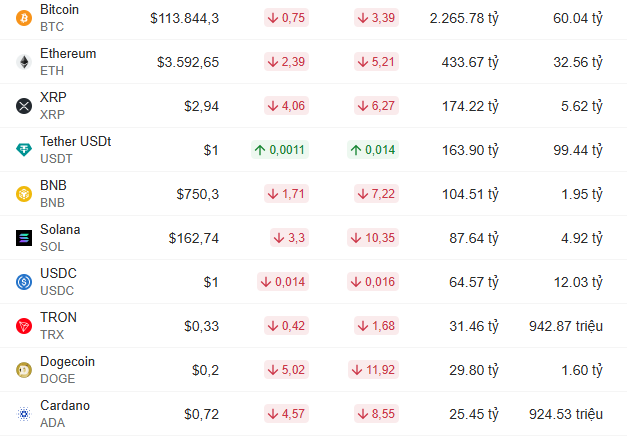Click the Solana striped logo icon
This screenshot has height=437, width=627.
click(24, 238)
